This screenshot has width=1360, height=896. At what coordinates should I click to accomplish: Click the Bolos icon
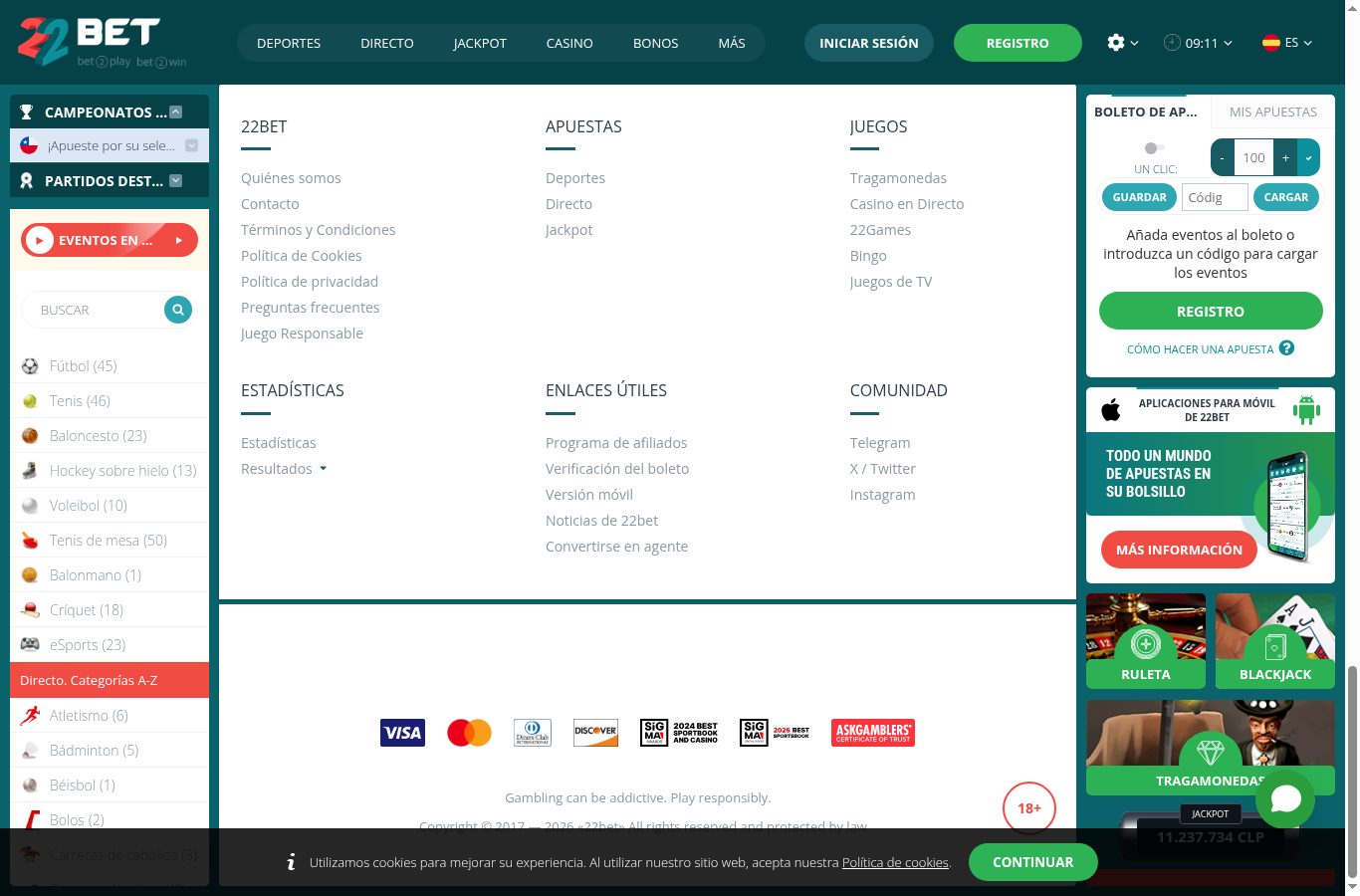coord(30,820)
